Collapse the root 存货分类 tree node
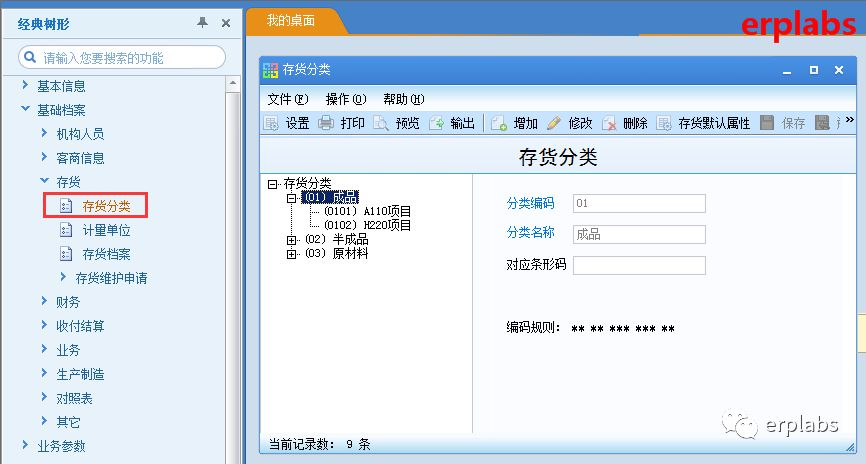Image resolution: width=866 pixels, height=464 pixels. point(272,184)
